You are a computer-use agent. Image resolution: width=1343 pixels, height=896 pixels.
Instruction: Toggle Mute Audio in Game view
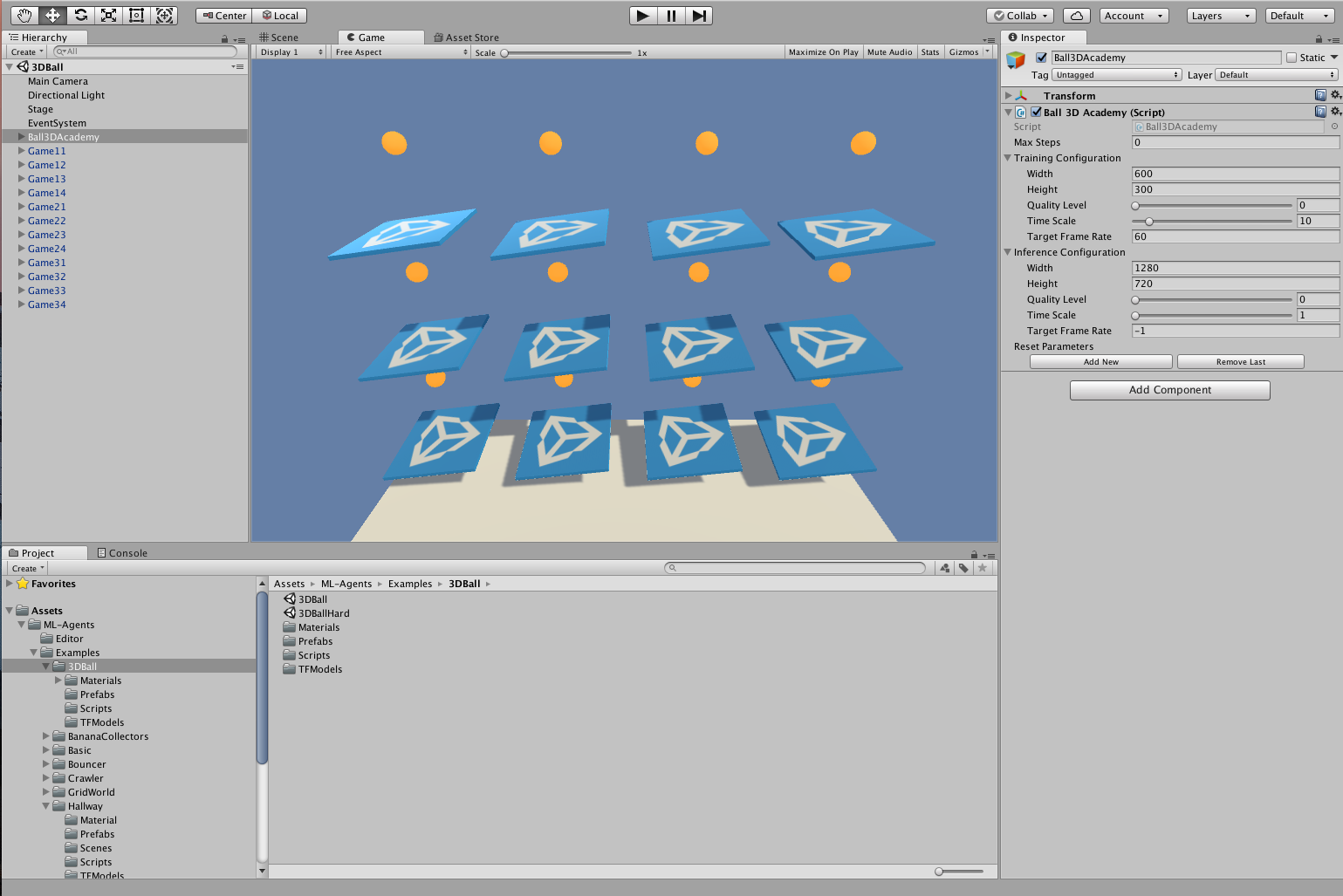(x=889, y=52)
